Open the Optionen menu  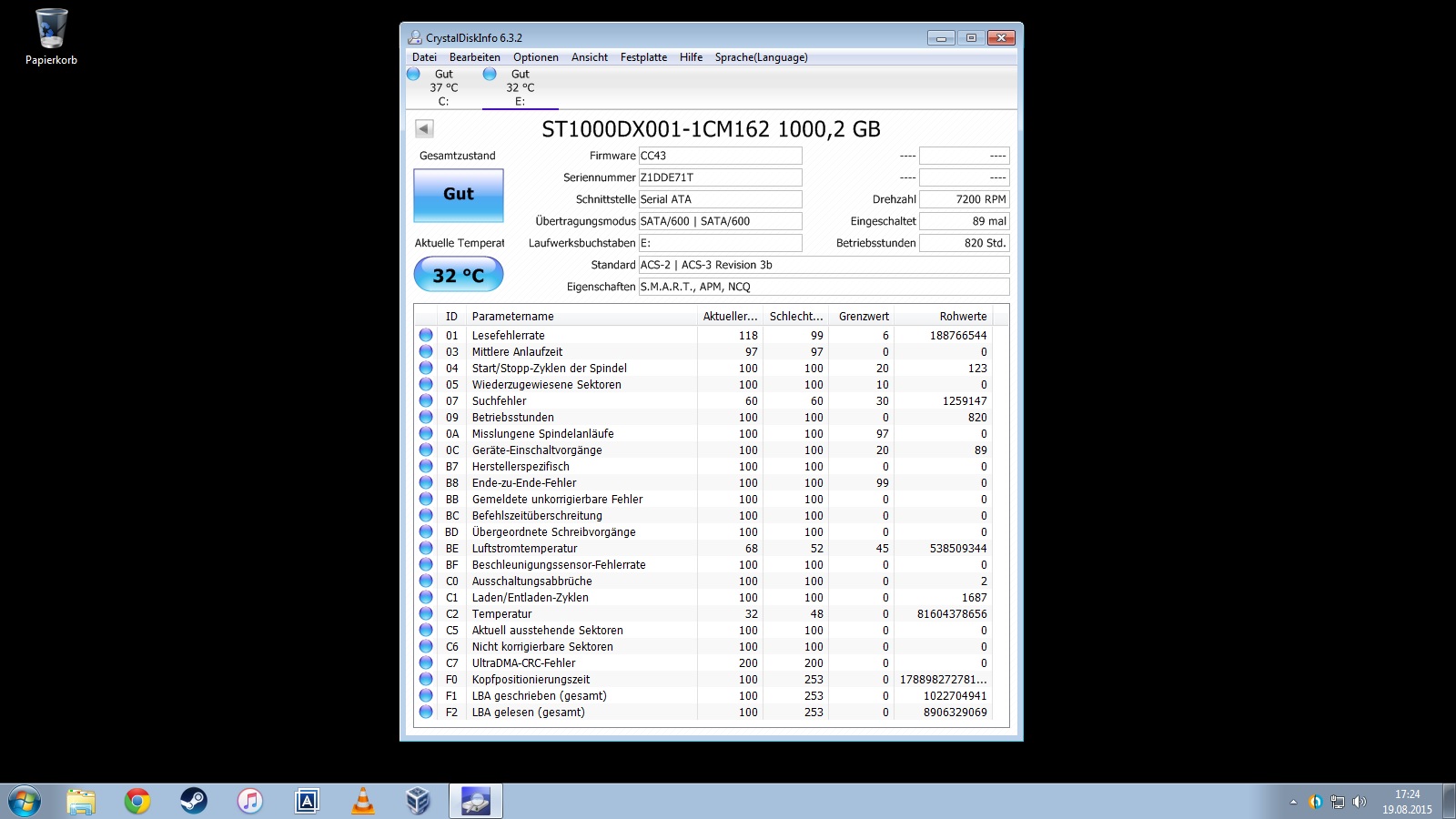[536, 57]
